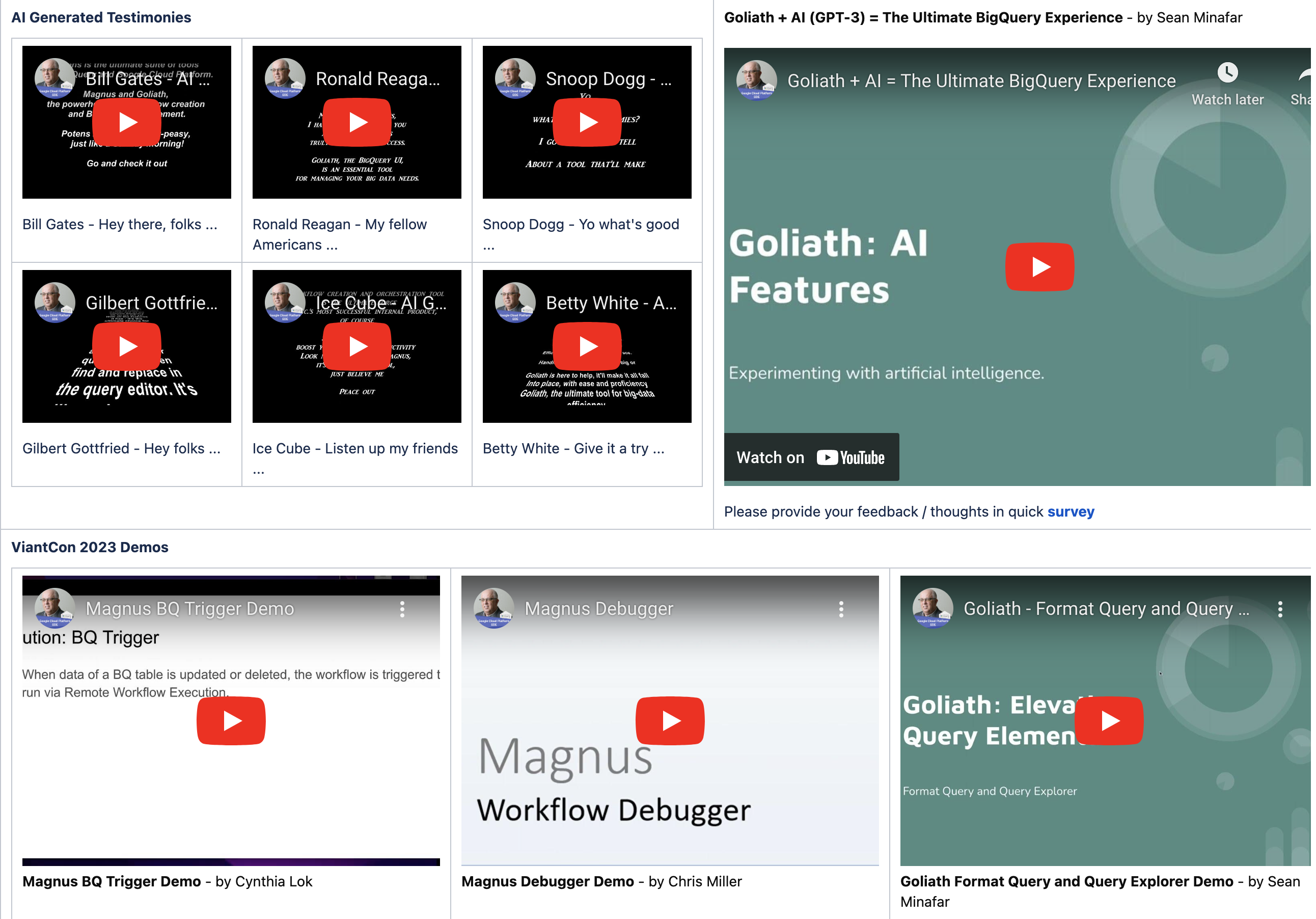Click the Watch later clock icon
This screenshot has width=1316, height=919.
[x=1227, y=73]
